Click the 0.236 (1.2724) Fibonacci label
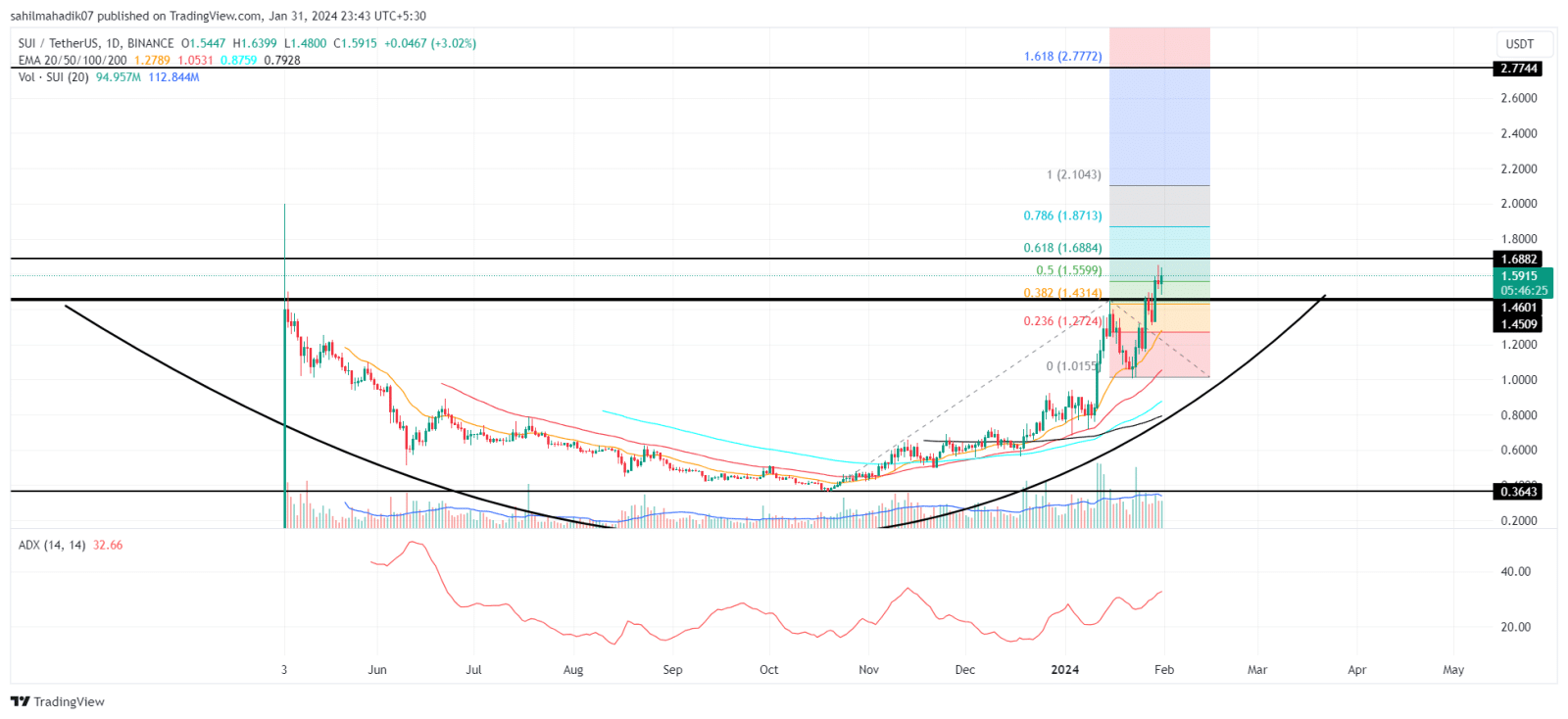 1063,321
